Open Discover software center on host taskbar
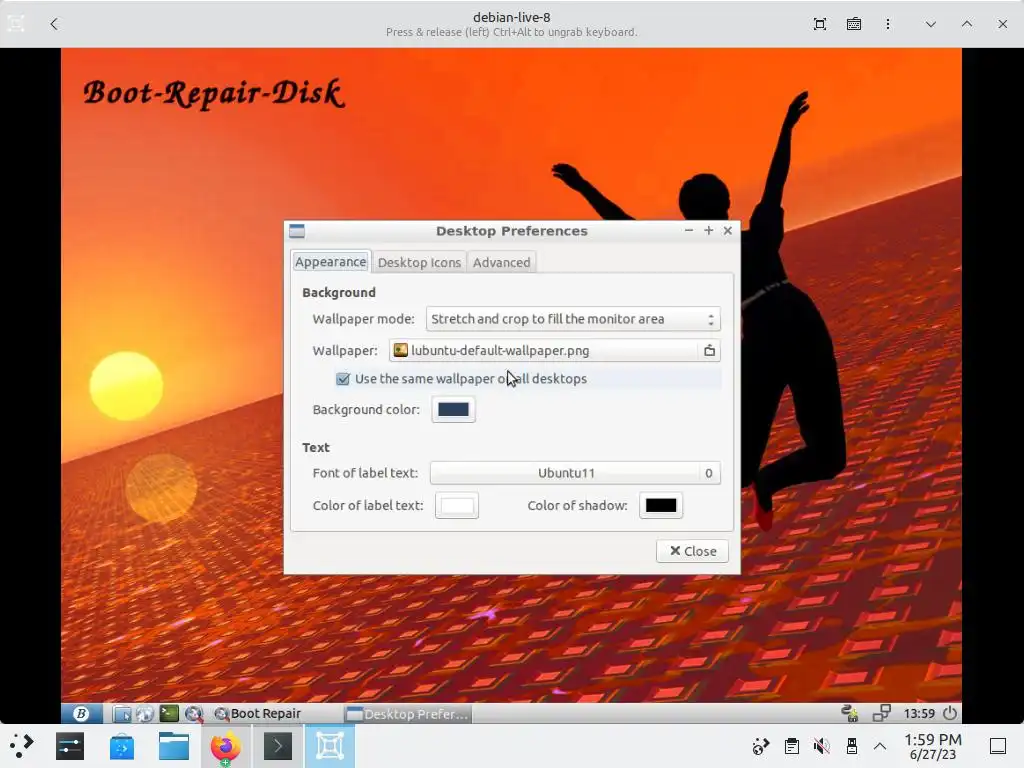 121,746
